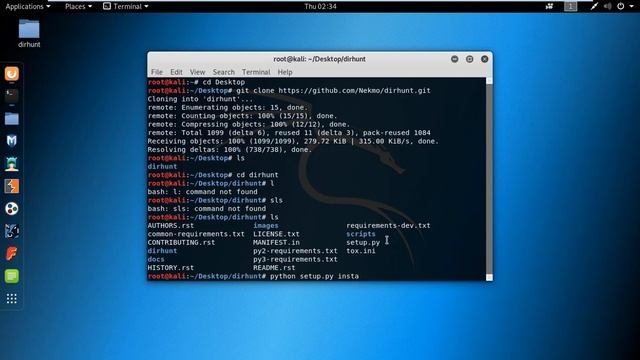Click py3-requirements.txt in listing

(x=295, y=259)
